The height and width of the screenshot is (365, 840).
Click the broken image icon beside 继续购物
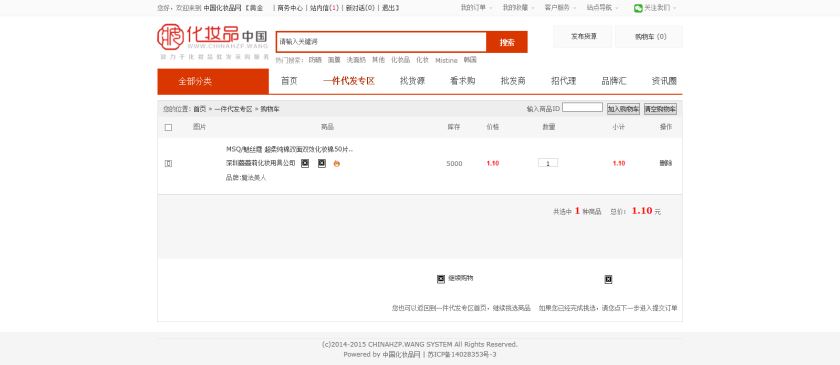click(441, 279)
